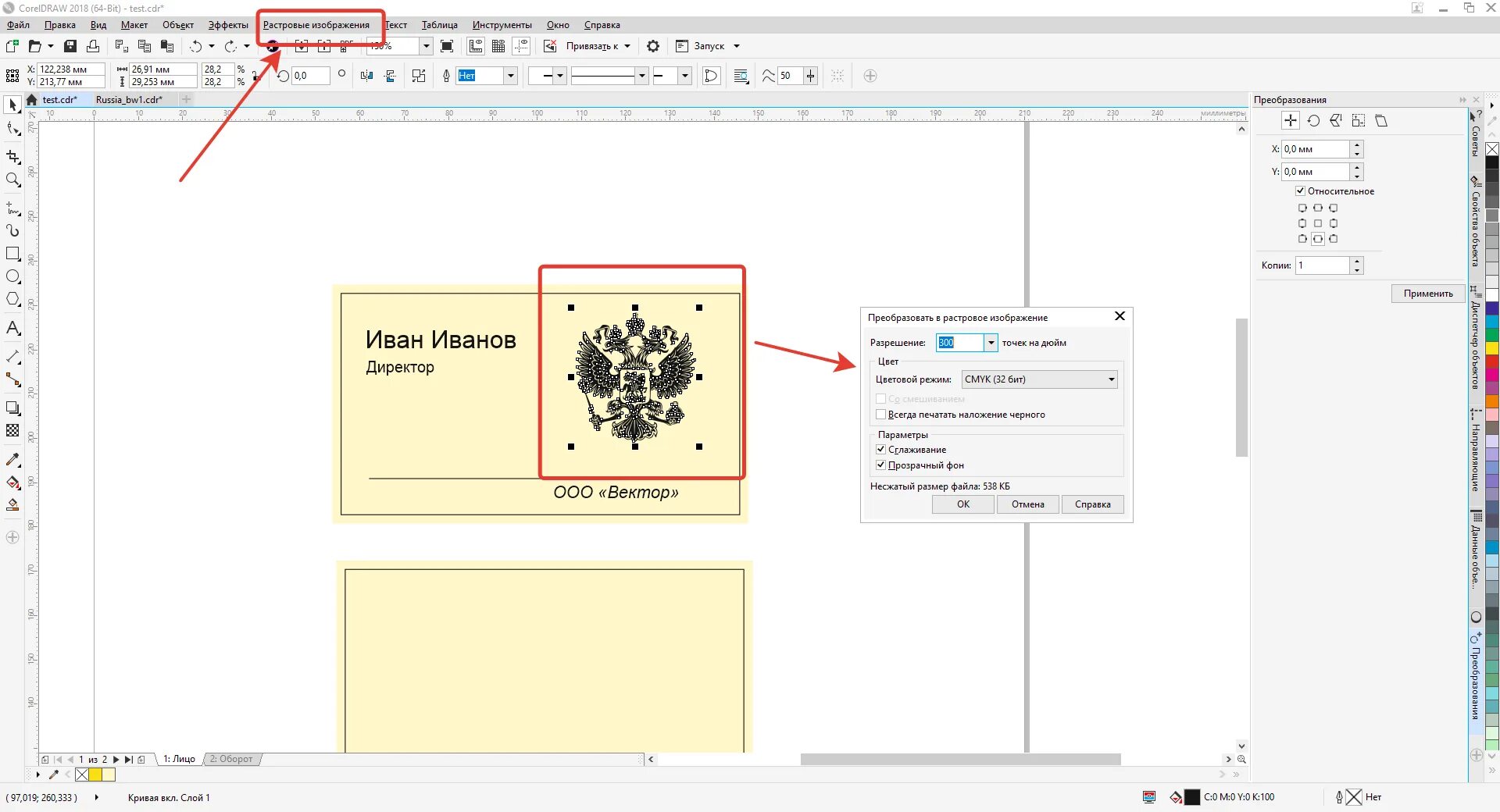Select the Color Eyedropper tool
Viewport: 1500px width, 812px height.
tap(12, 459)
